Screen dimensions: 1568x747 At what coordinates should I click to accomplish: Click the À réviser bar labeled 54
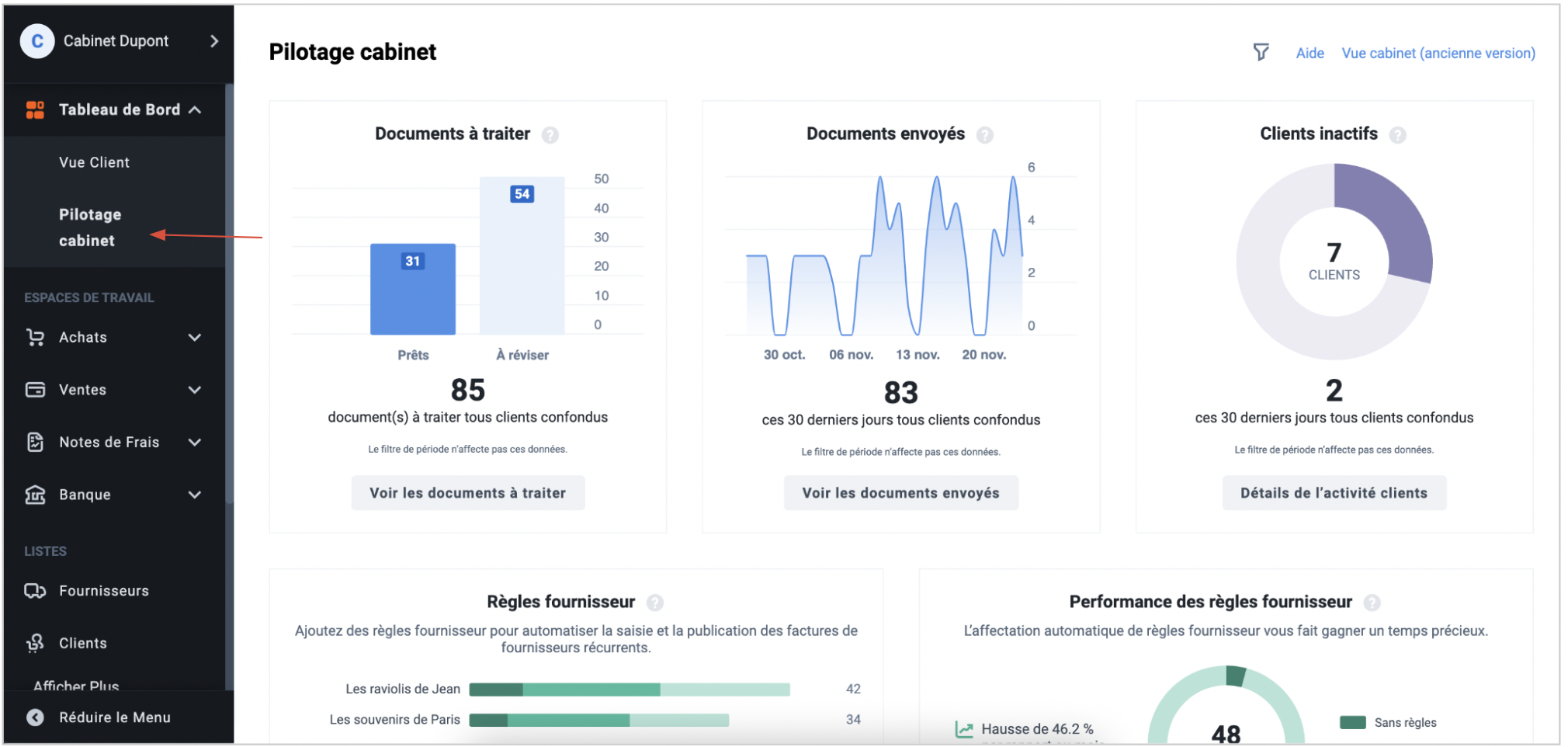tap(522, 255)
